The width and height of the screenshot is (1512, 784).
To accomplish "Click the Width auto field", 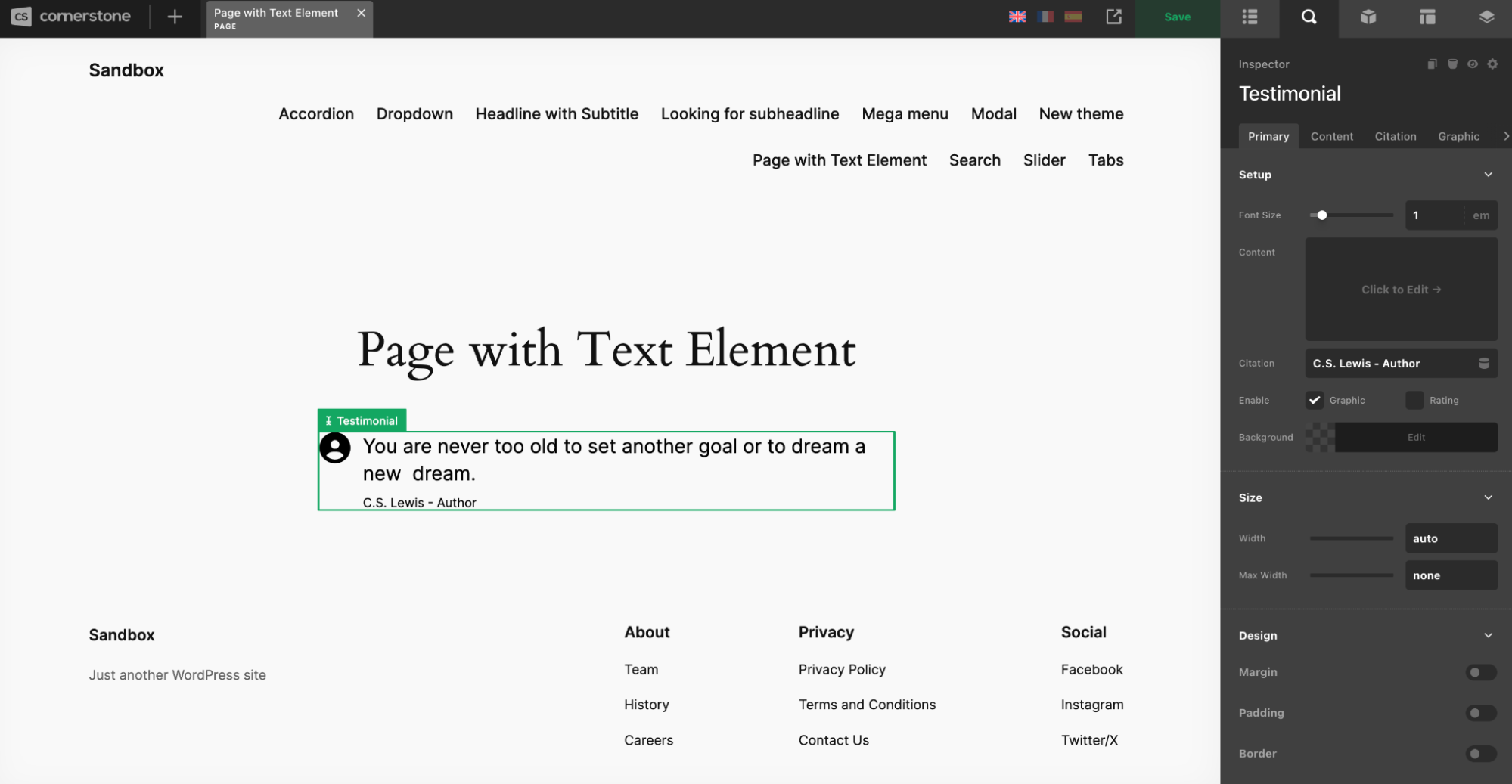I will click(x=1451, y=538).
